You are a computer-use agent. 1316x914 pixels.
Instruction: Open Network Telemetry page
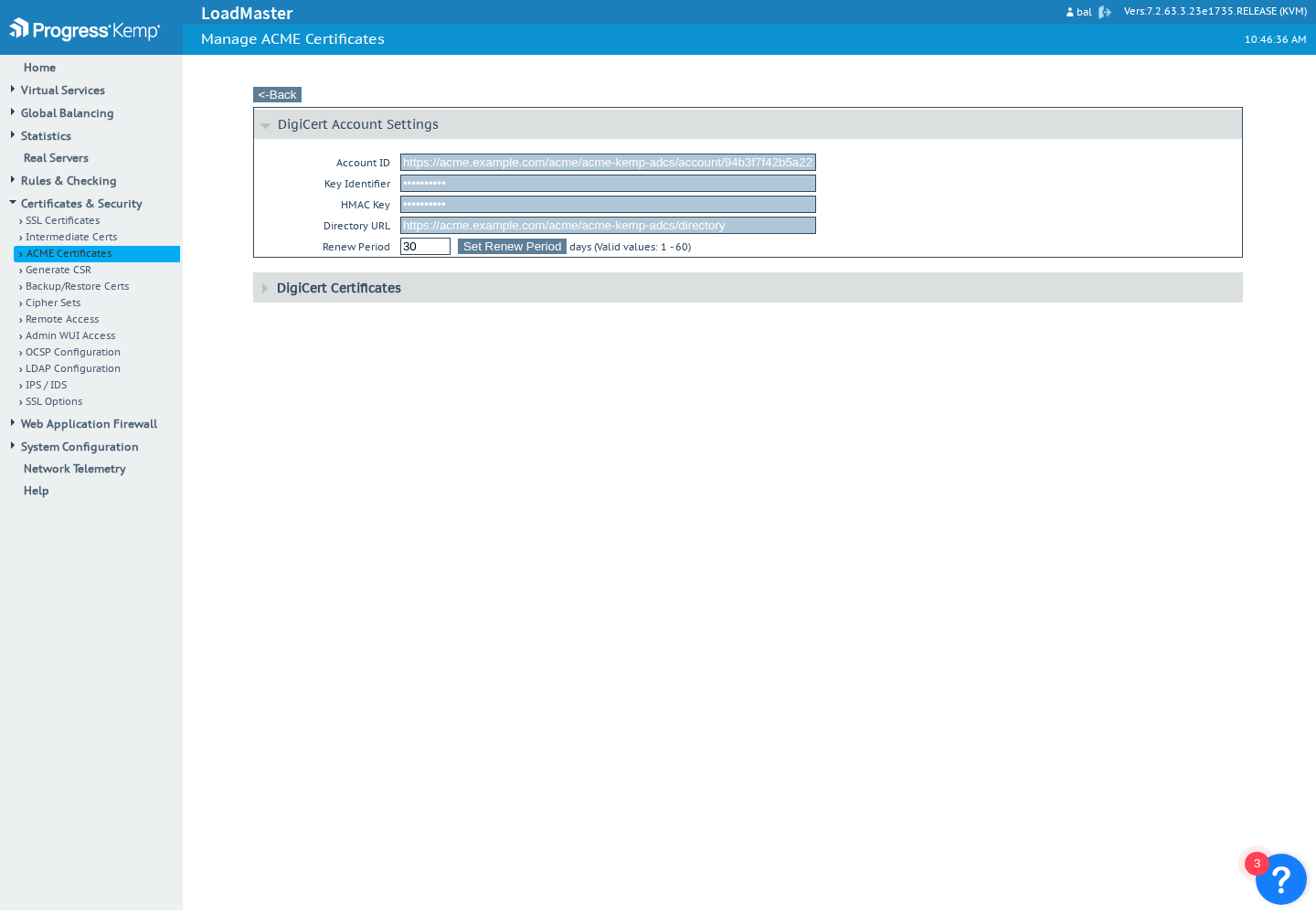tap(75, 469)
